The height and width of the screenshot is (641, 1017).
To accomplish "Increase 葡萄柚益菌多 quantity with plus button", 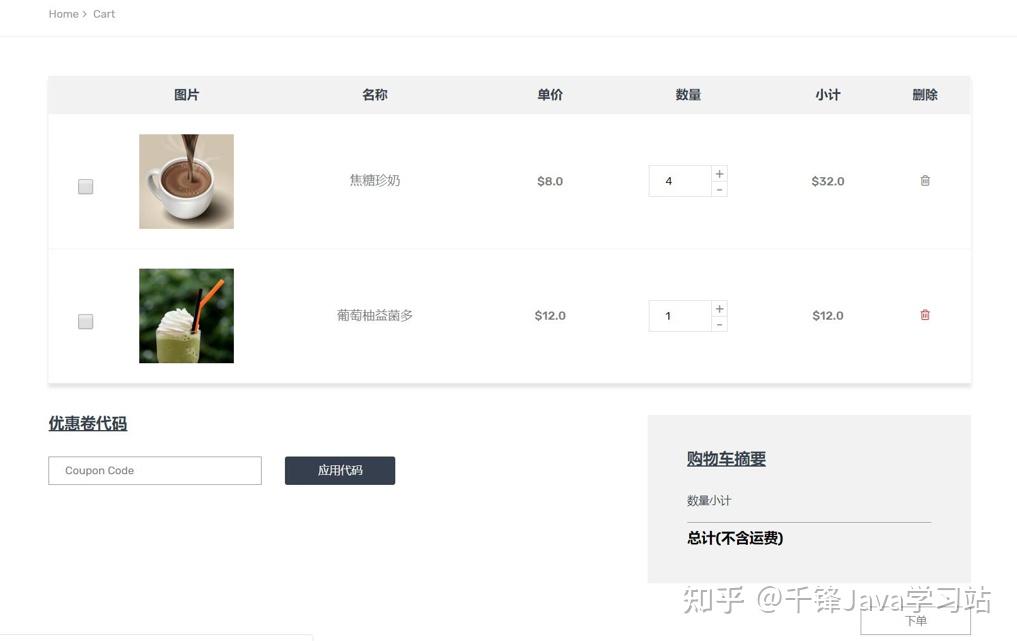I will point(719,309).
